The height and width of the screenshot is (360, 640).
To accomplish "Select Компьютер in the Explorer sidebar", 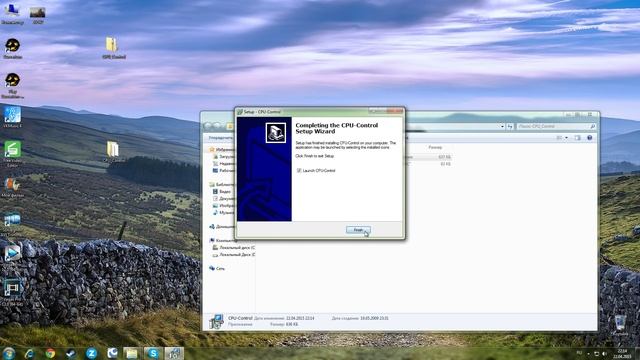I will 223,240.
